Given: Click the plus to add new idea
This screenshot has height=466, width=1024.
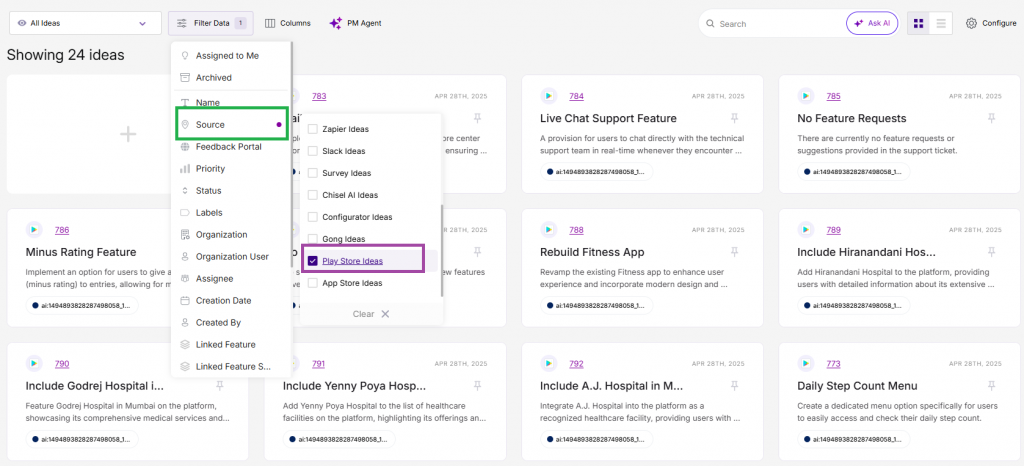Looking at the screenshot, I should (128, 134).
